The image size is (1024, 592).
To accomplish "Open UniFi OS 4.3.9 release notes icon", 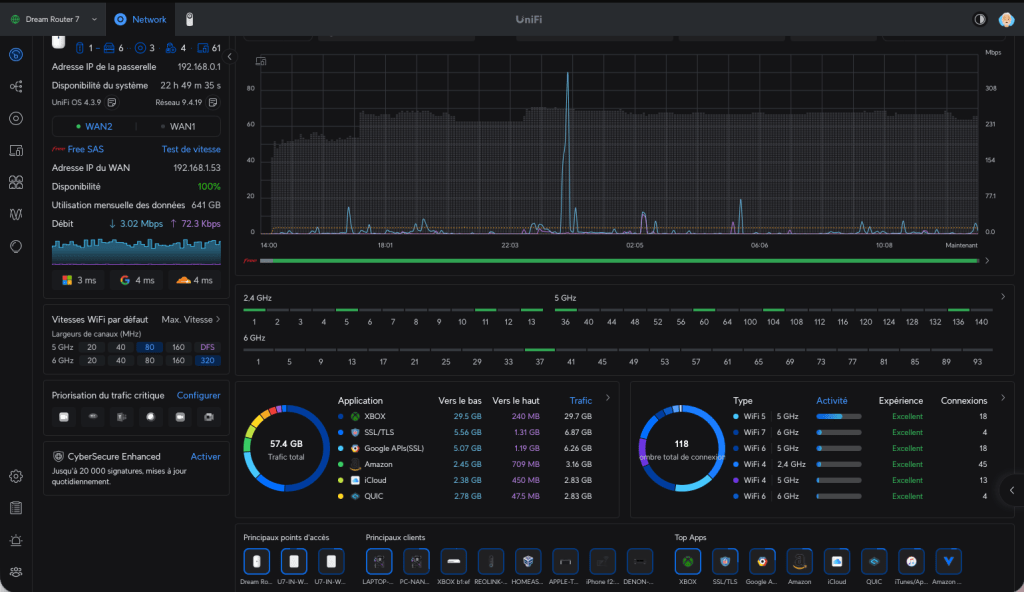I will (112, 102).
